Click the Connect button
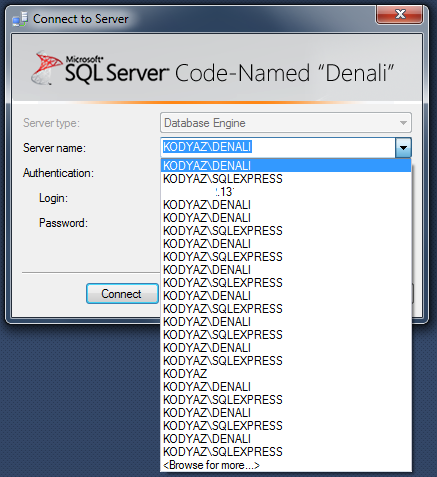The image size is (437, 477). (x=122, y=294)
